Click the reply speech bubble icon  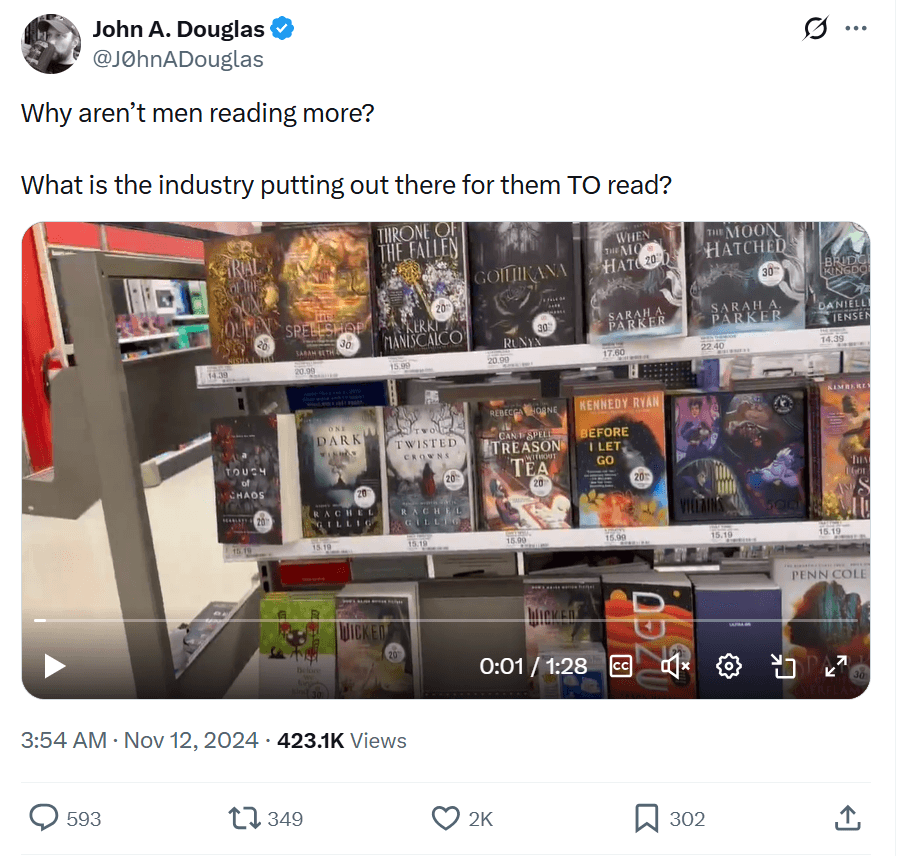44,818
